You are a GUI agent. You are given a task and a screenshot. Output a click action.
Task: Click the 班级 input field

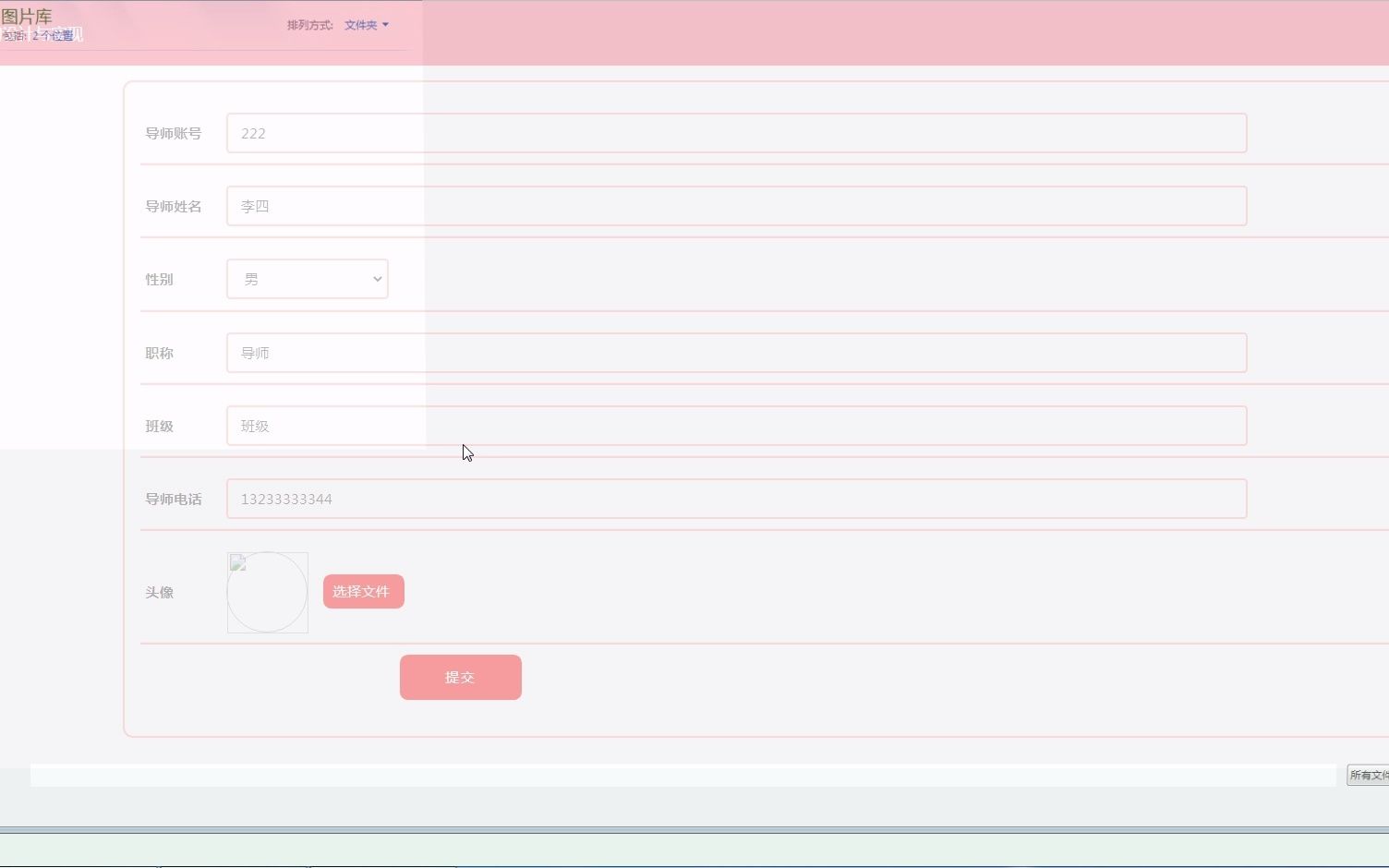(736, 426)
